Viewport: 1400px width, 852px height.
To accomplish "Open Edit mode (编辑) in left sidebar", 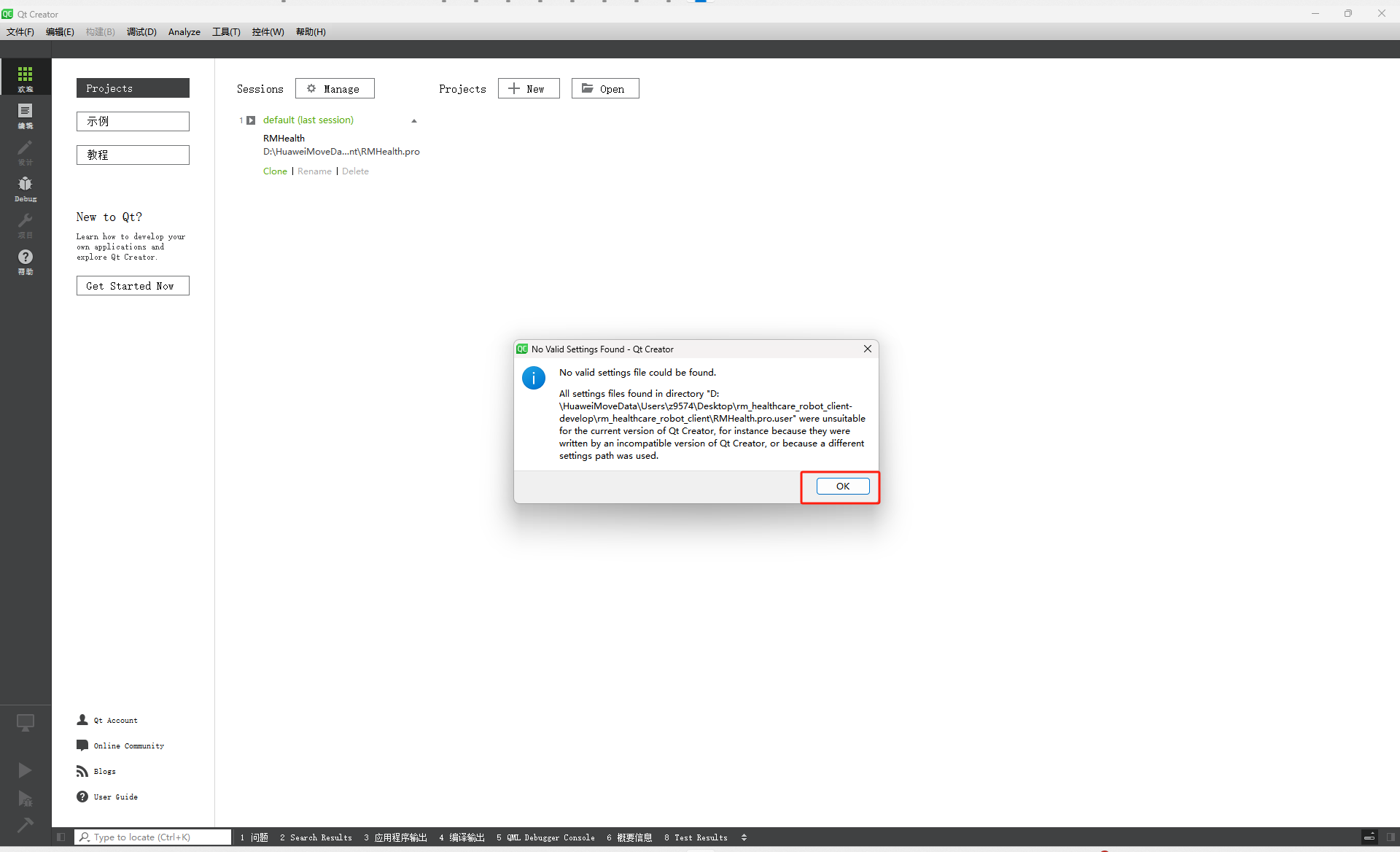I will point(26,115).
